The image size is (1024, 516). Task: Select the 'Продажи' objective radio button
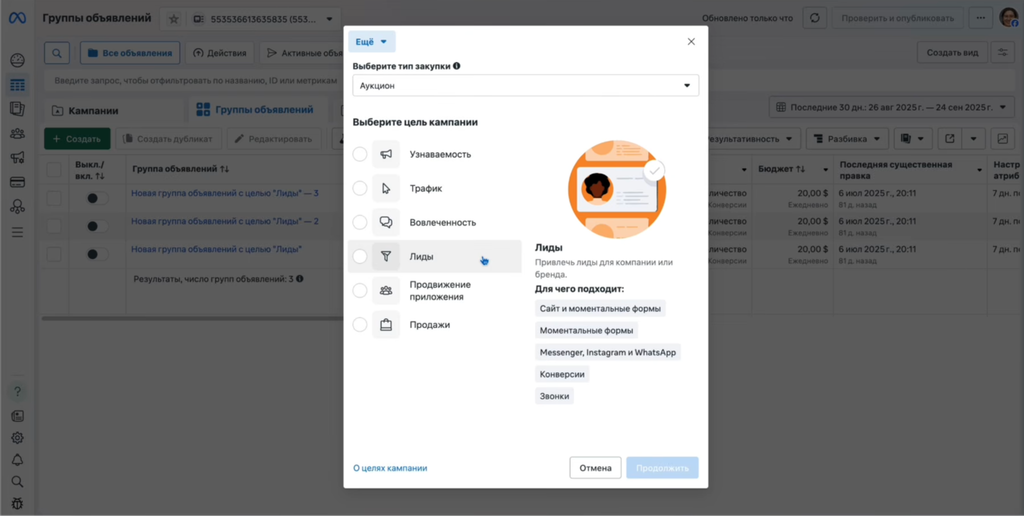pyautogui.click(x=360, y=324)
